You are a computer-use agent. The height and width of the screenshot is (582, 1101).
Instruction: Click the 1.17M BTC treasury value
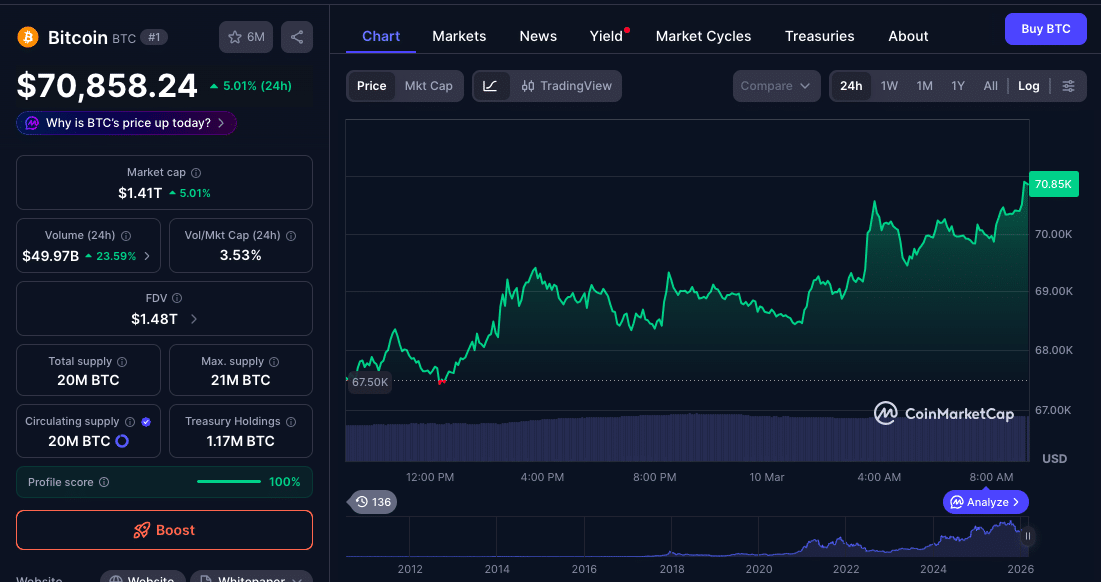click(x=240, y=441)
